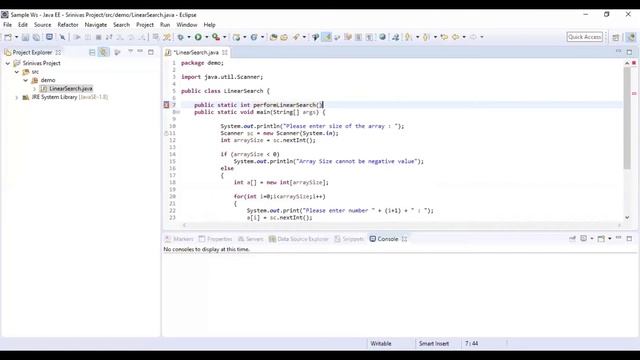This screenshot has width=640, height=360.
Task: Open the Debug button dropdown arrow
Action: coord(189,37)
